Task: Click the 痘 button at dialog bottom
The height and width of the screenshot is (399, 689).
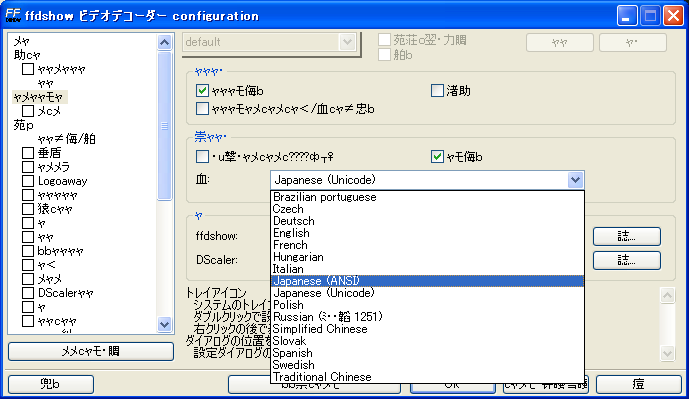Action: coord(638,384)
